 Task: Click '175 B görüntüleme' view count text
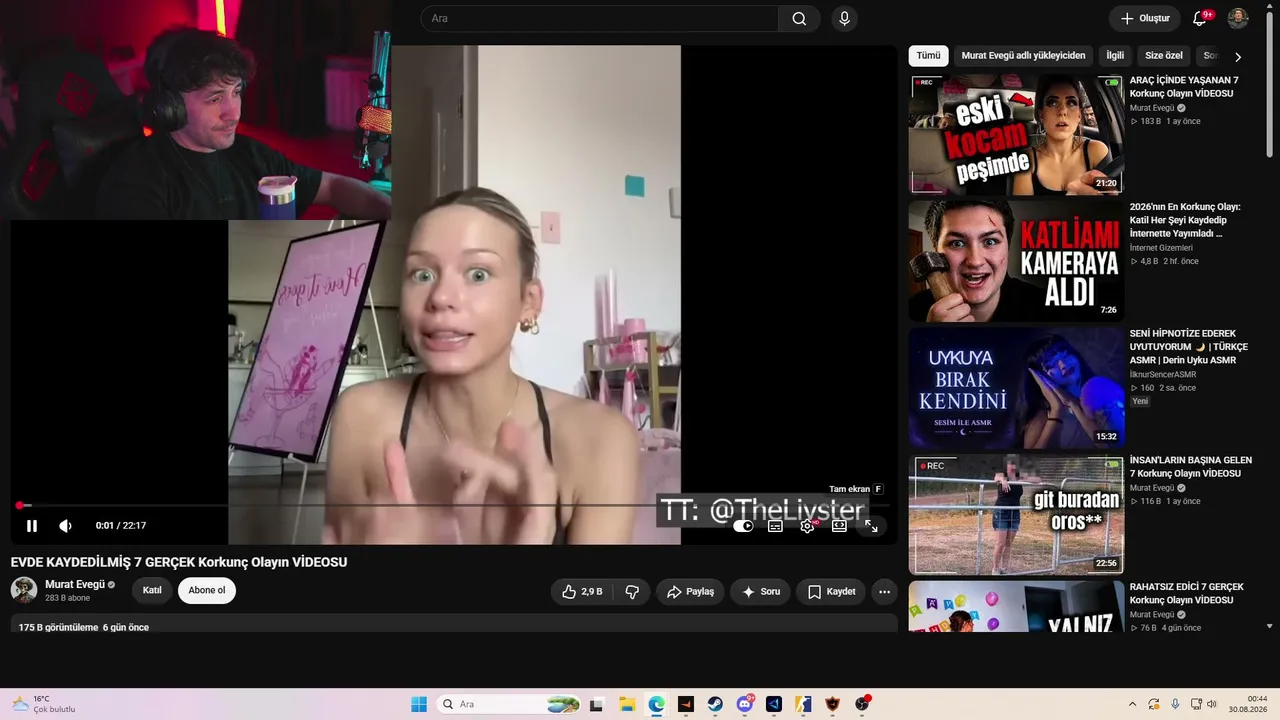tap(58, 628)
